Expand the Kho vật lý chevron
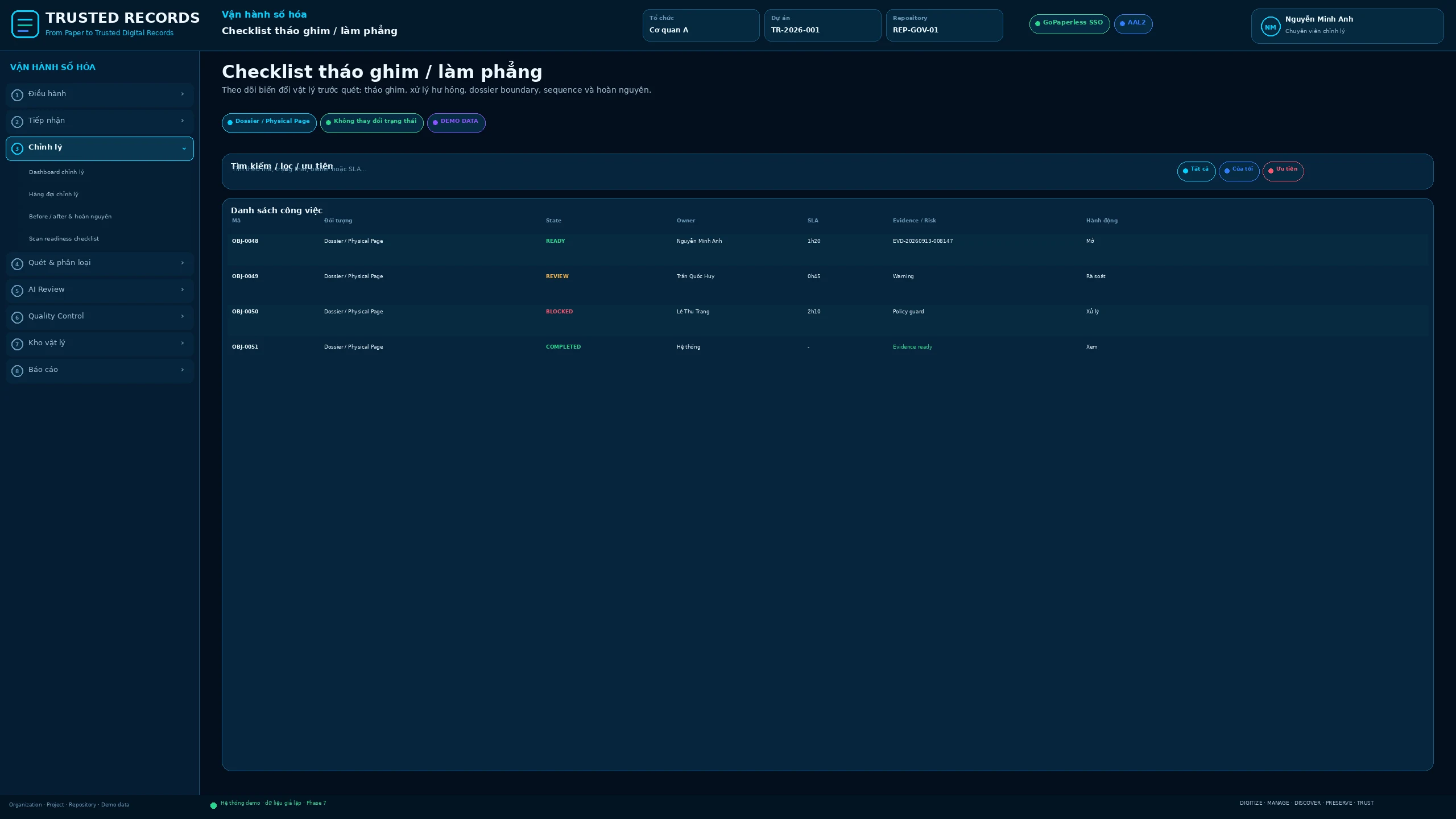 tap(183, 343)
